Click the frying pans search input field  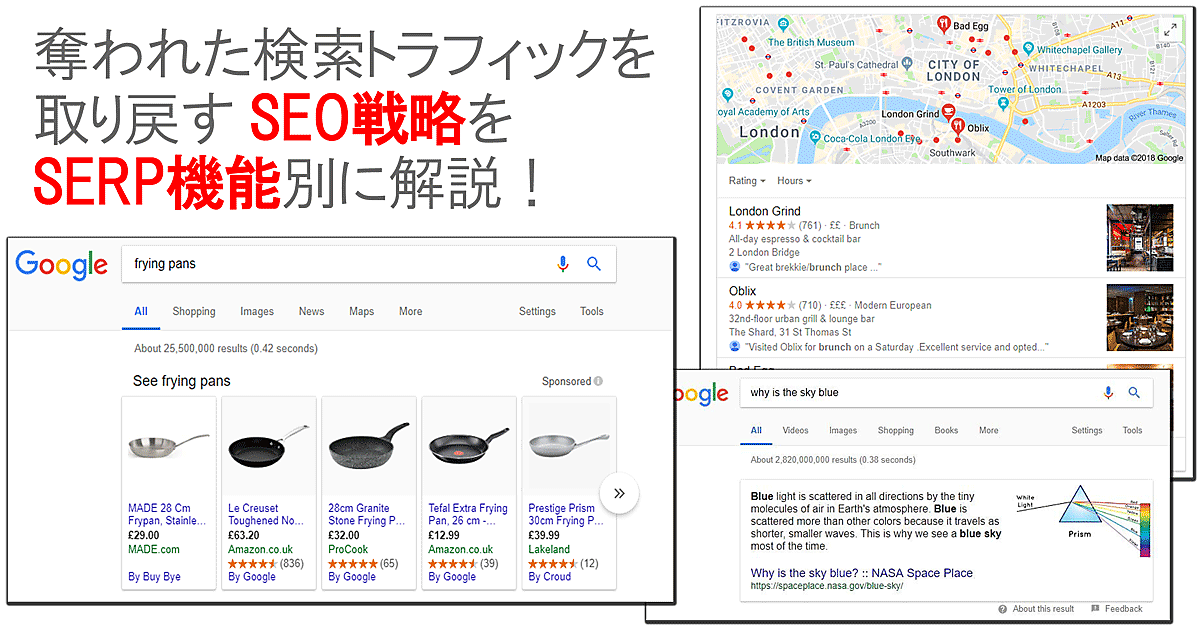pyautogui.click(x=340, y=264)
